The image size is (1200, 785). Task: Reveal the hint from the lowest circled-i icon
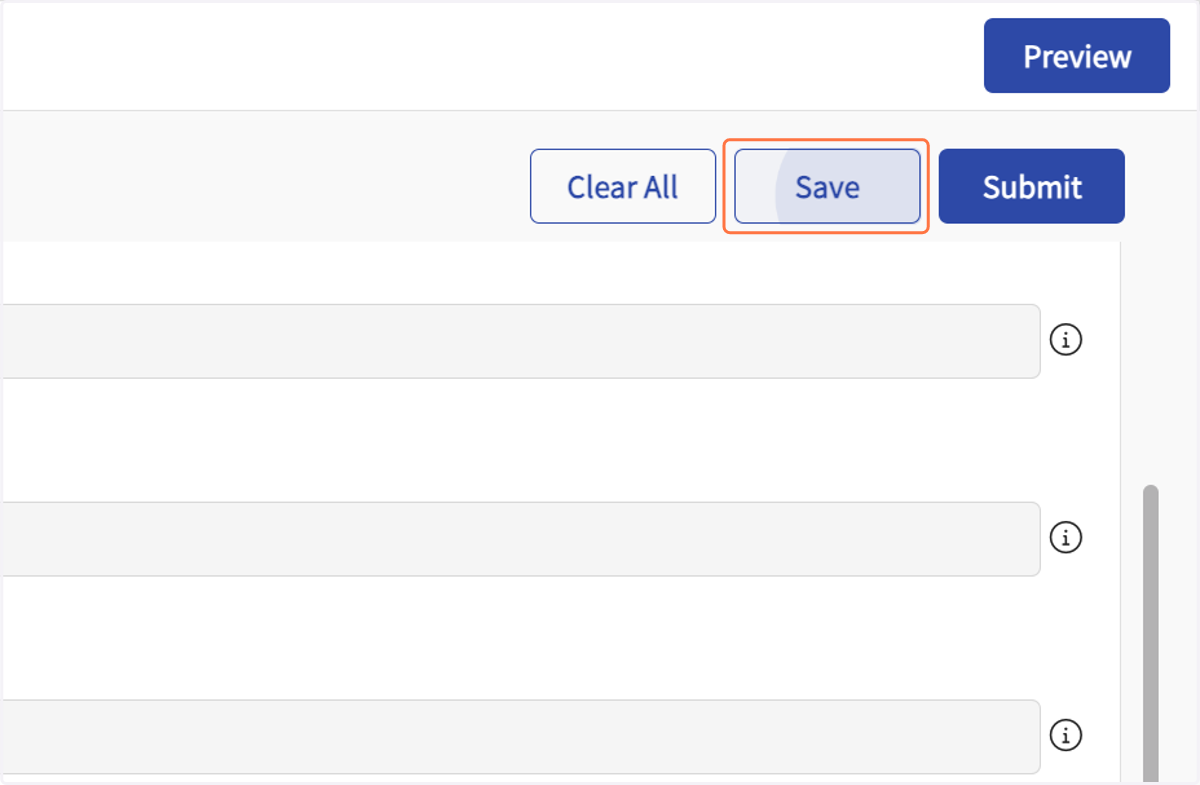(1066, 736)
